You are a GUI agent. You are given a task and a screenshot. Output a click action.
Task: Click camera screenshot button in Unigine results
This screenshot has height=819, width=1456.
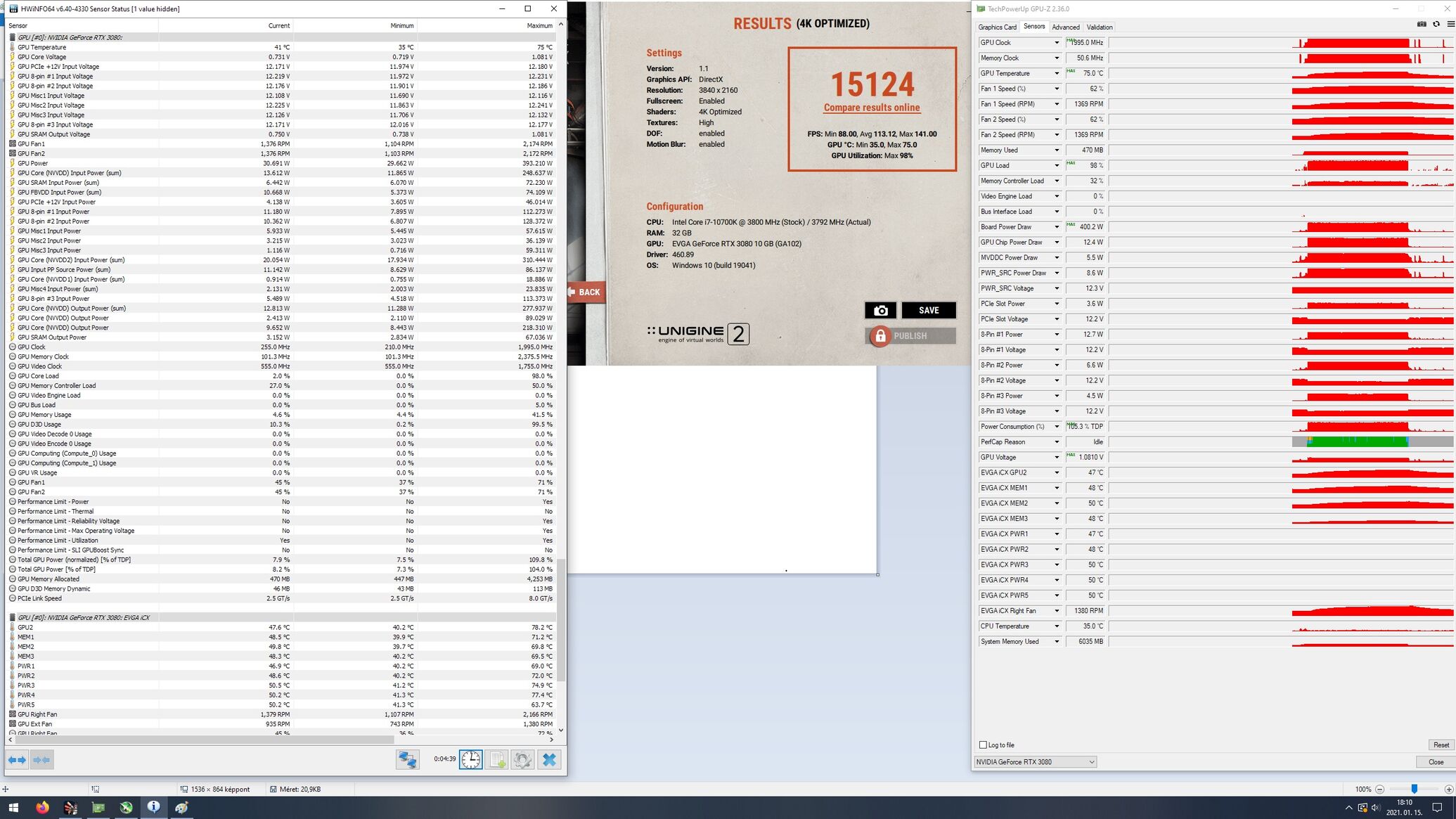[x=880, y=311]
